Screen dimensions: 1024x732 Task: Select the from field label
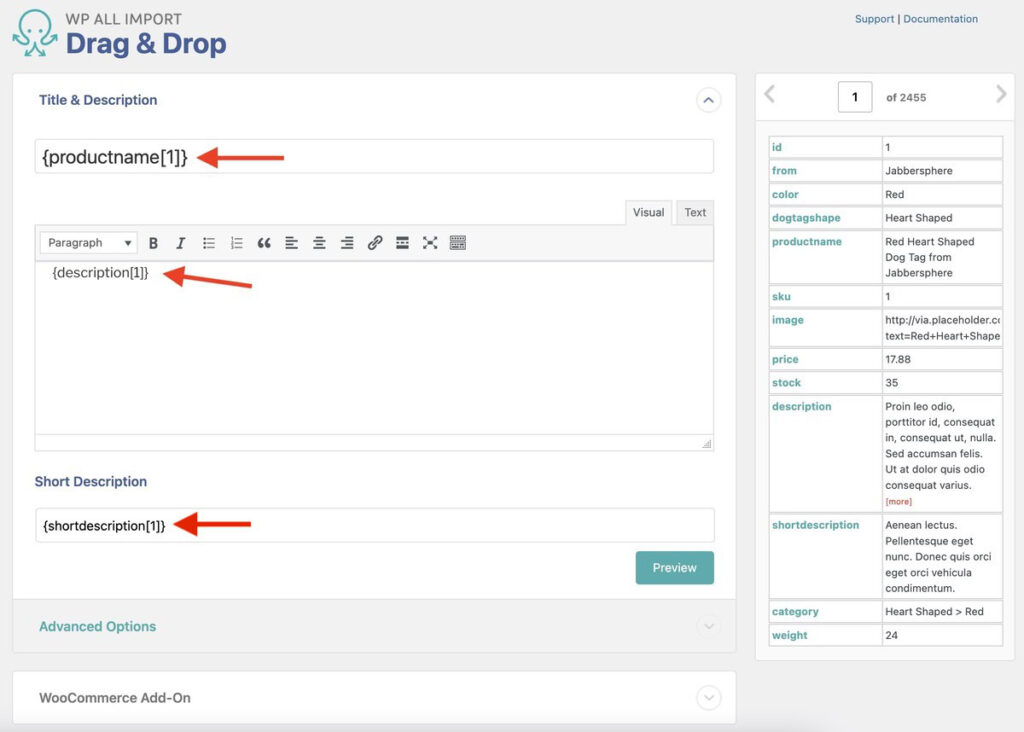pyautogui.click(x=784, y=170)
